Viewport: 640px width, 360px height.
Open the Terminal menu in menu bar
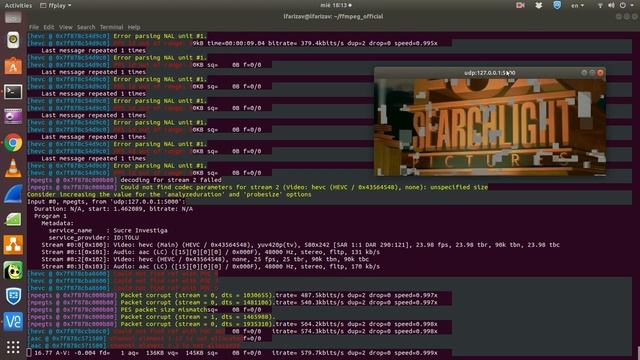(x=111, y=27)
